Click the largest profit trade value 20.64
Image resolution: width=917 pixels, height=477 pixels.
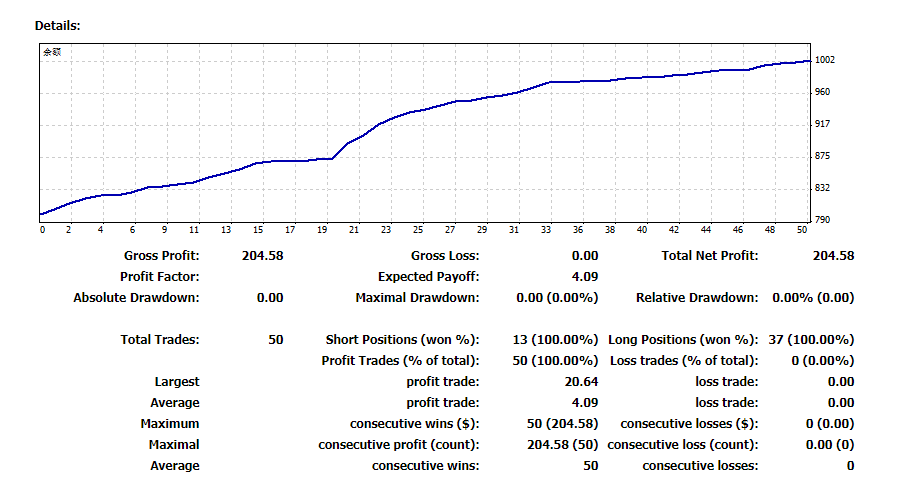[581, 382]
